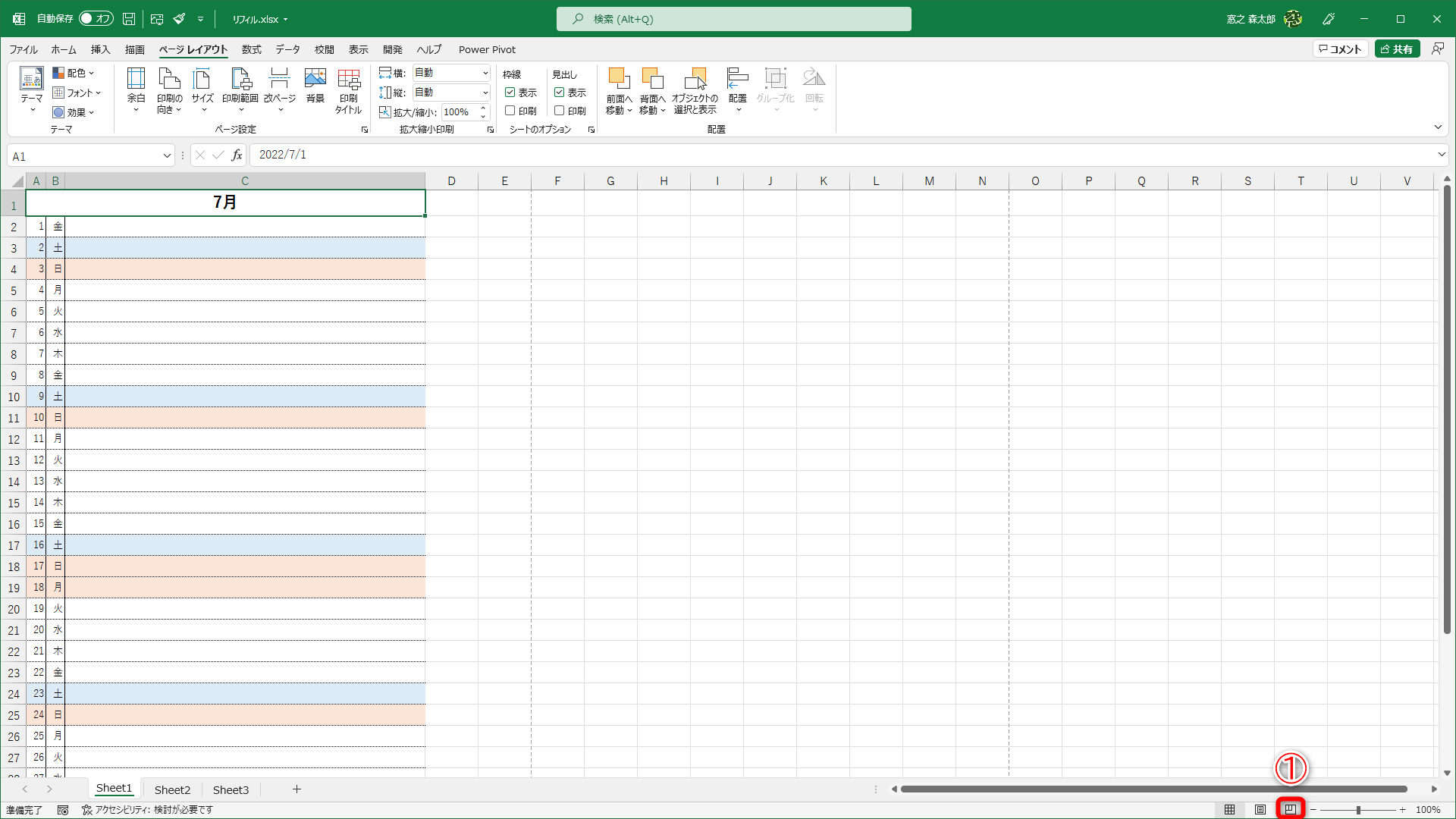The image size is (1456, 819).
Task: Click the Save icon in title bar
Action: pos(129,19)
